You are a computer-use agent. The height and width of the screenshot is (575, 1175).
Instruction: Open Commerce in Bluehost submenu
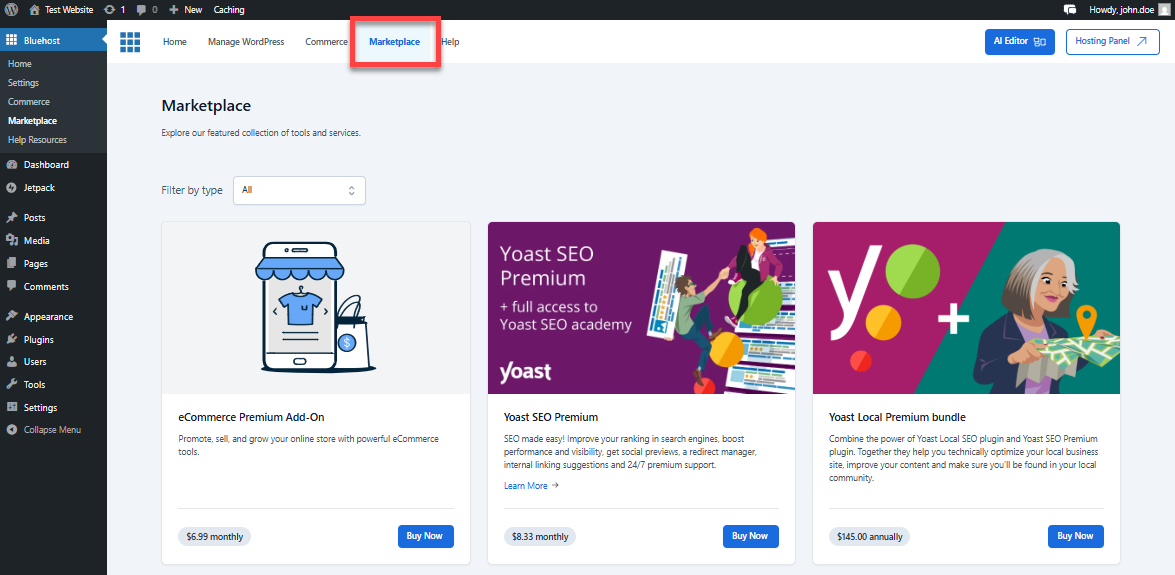(x=28, y=102)
